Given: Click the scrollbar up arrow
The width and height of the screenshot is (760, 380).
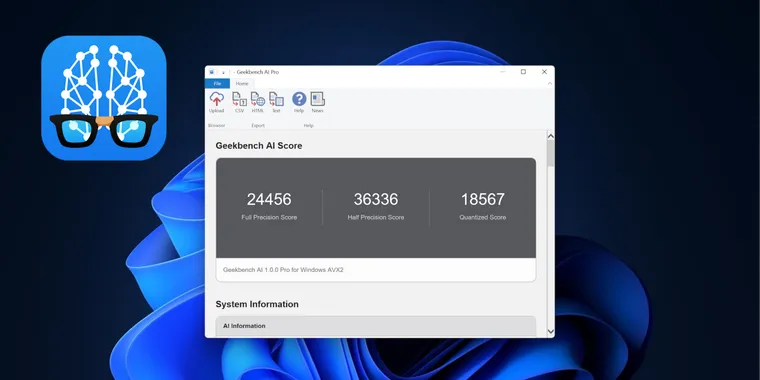Looking at the screenshot, I should click(x=551, y=136).
